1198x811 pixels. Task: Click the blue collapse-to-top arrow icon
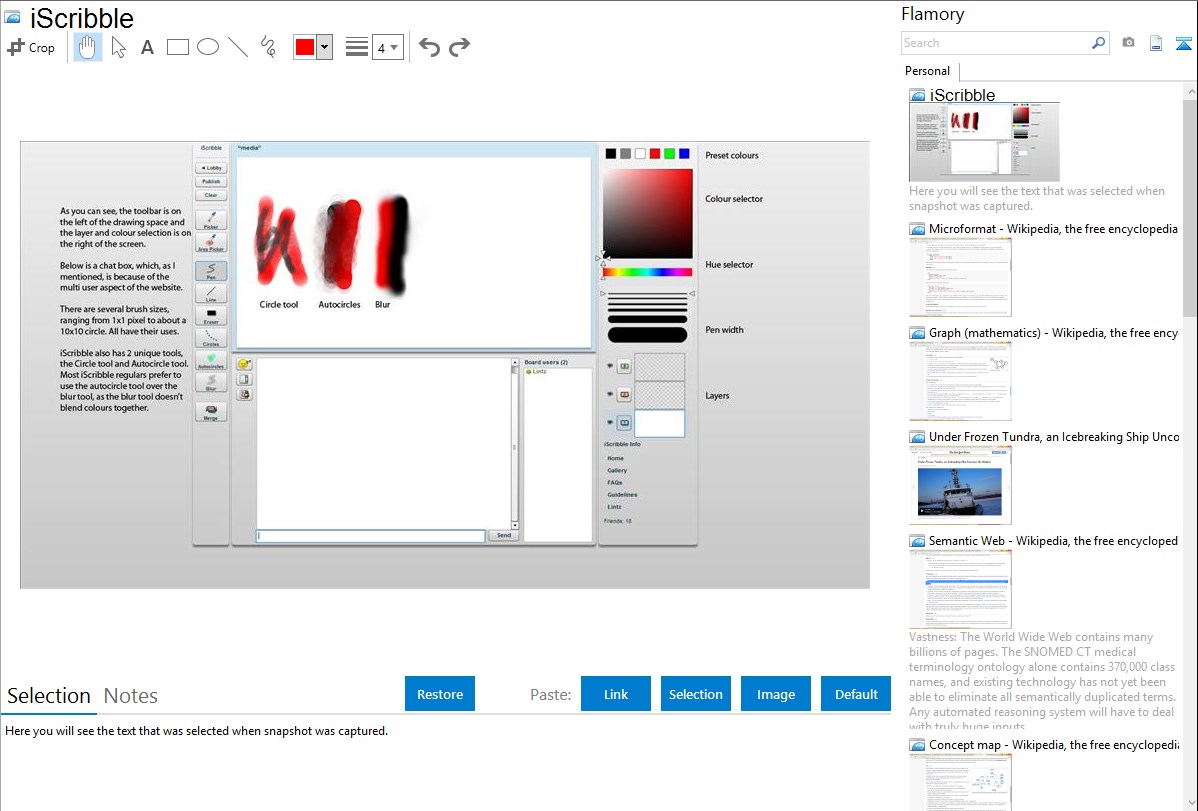click(x=1183, y=44)
